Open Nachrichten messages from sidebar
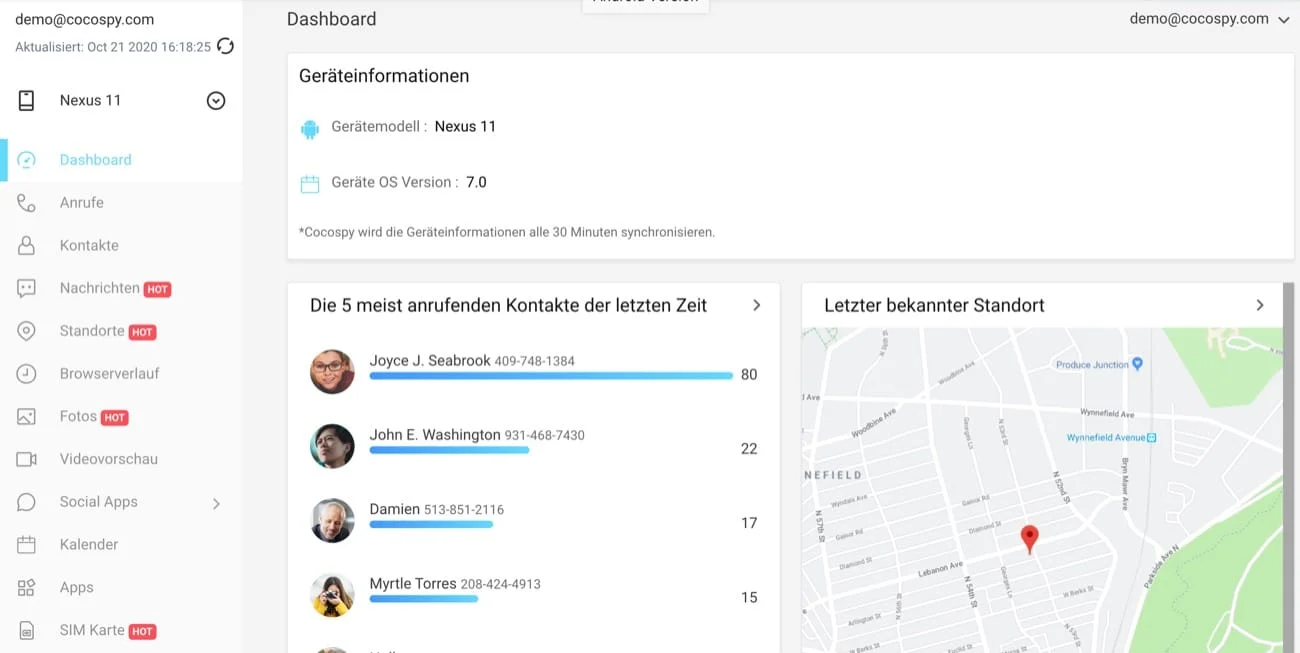 [x=100, y=287]
